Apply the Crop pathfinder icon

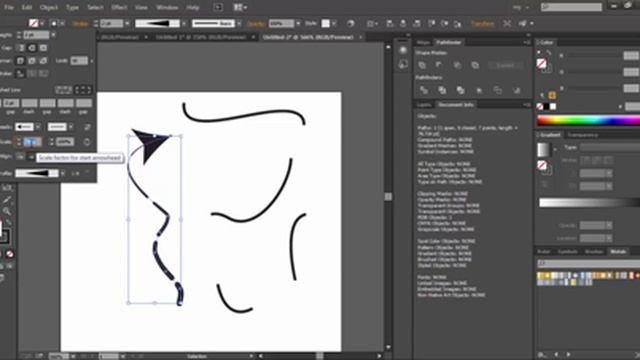[479, 90]
